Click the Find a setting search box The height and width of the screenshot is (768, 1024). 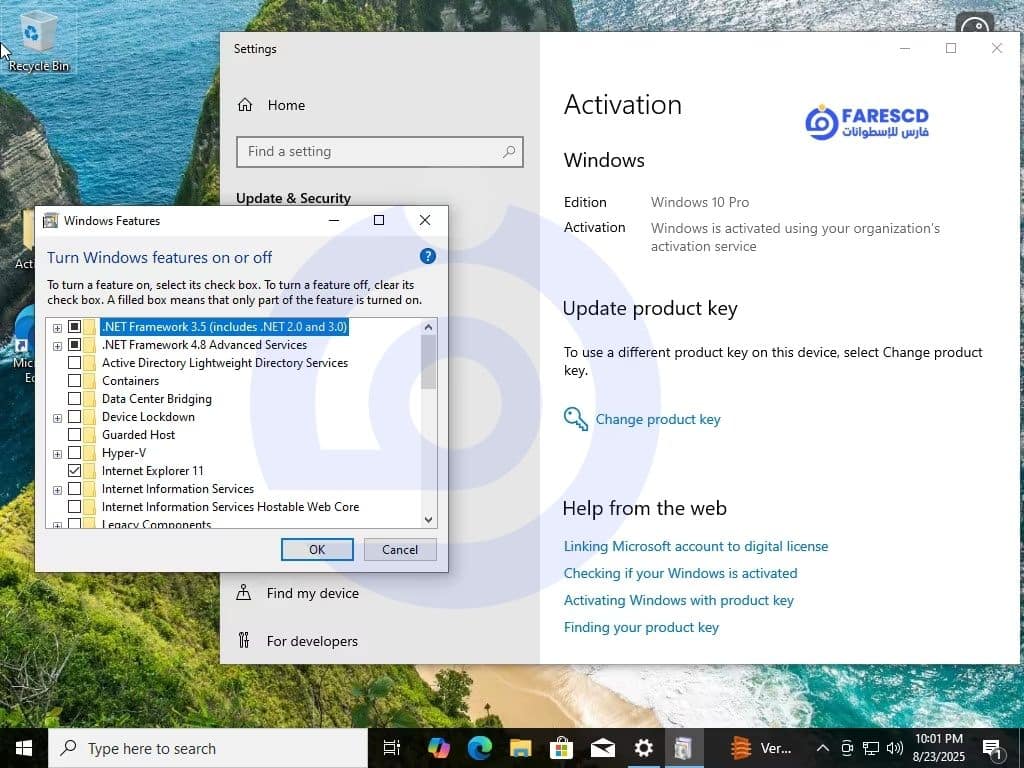[379, 152]
